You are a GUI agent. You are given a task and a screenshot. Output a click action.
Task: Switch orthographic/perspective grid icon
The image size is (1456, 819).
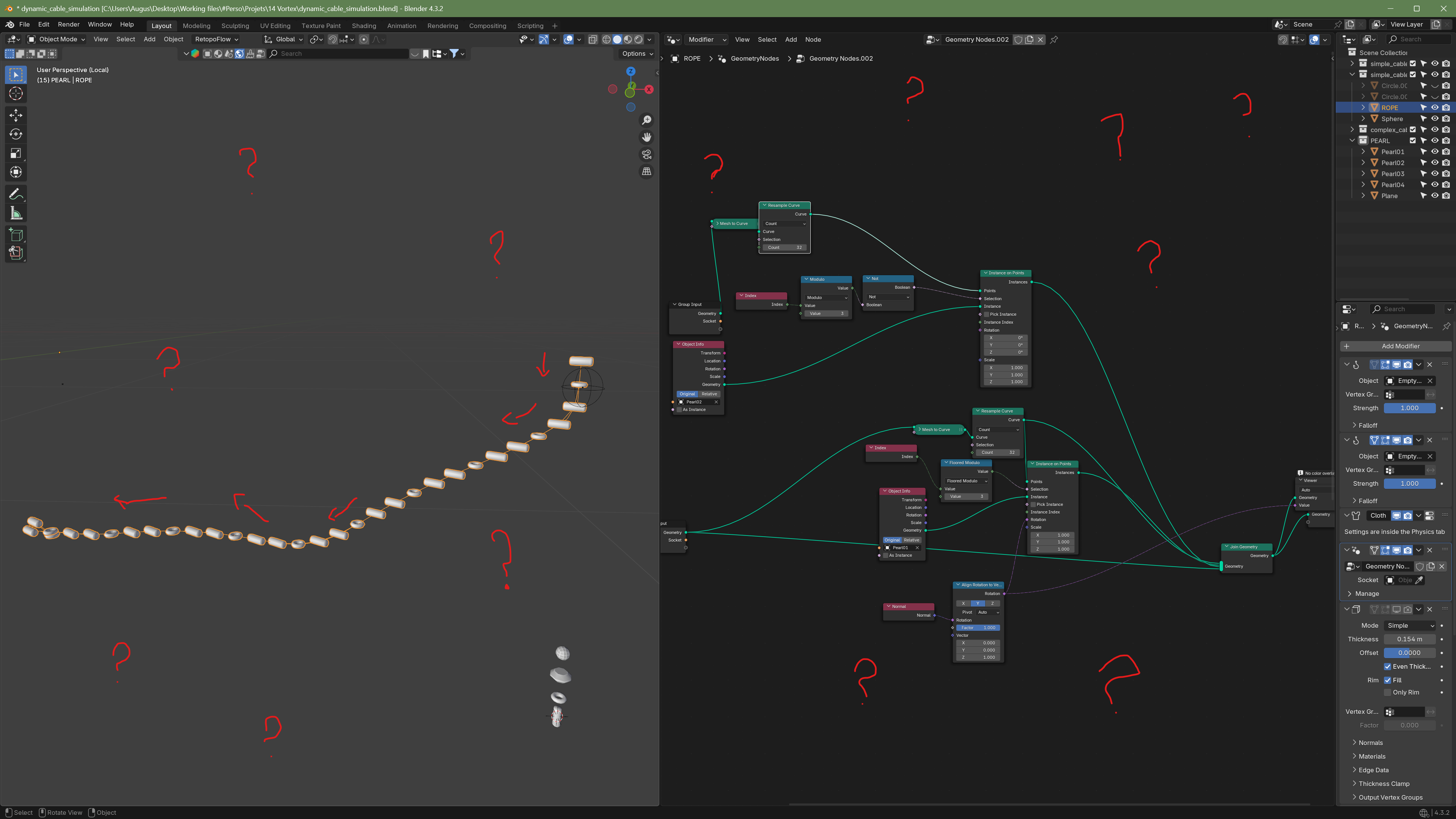point(646,171)
